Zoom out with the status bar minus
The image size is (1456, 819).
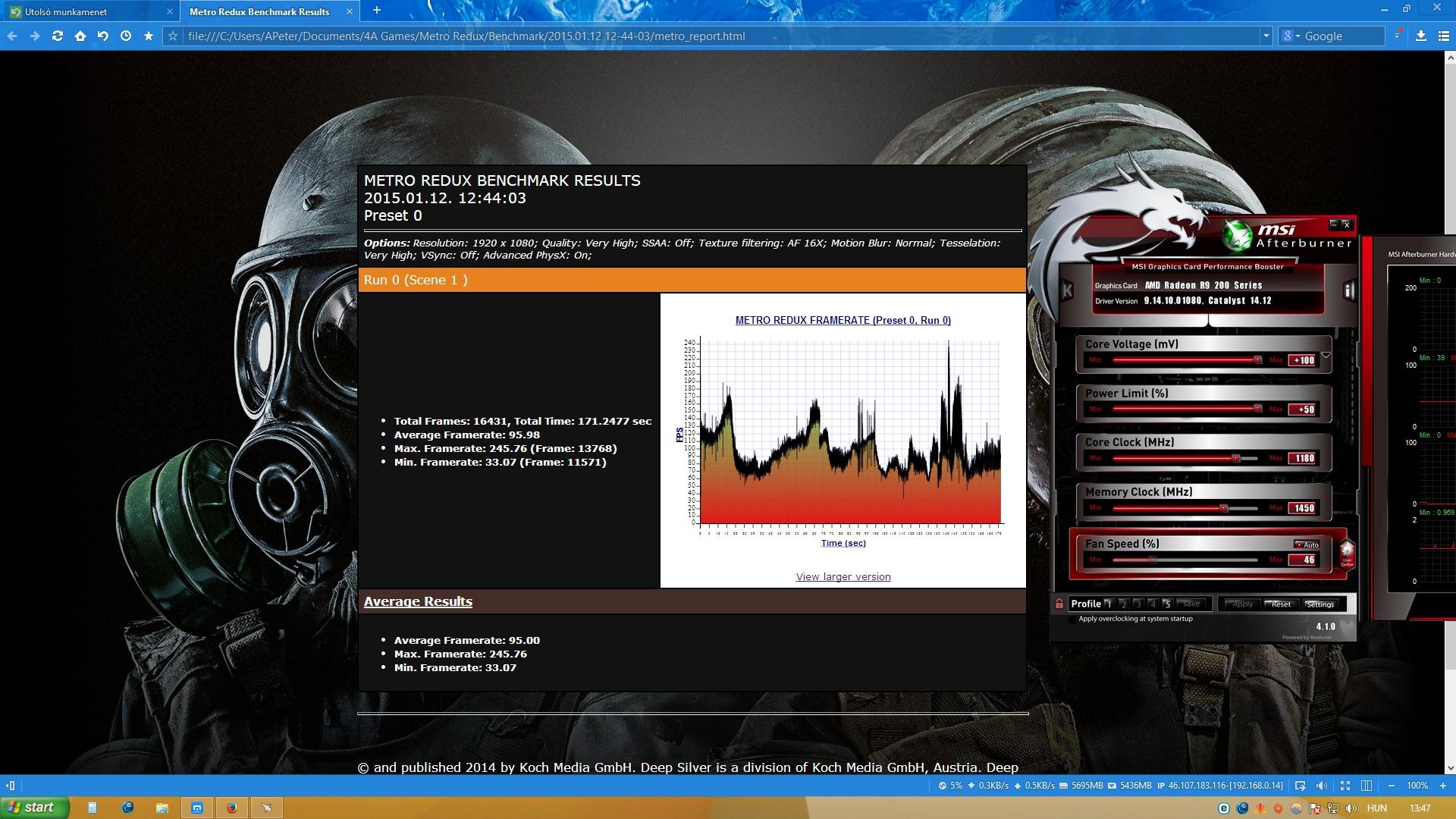1392,786
